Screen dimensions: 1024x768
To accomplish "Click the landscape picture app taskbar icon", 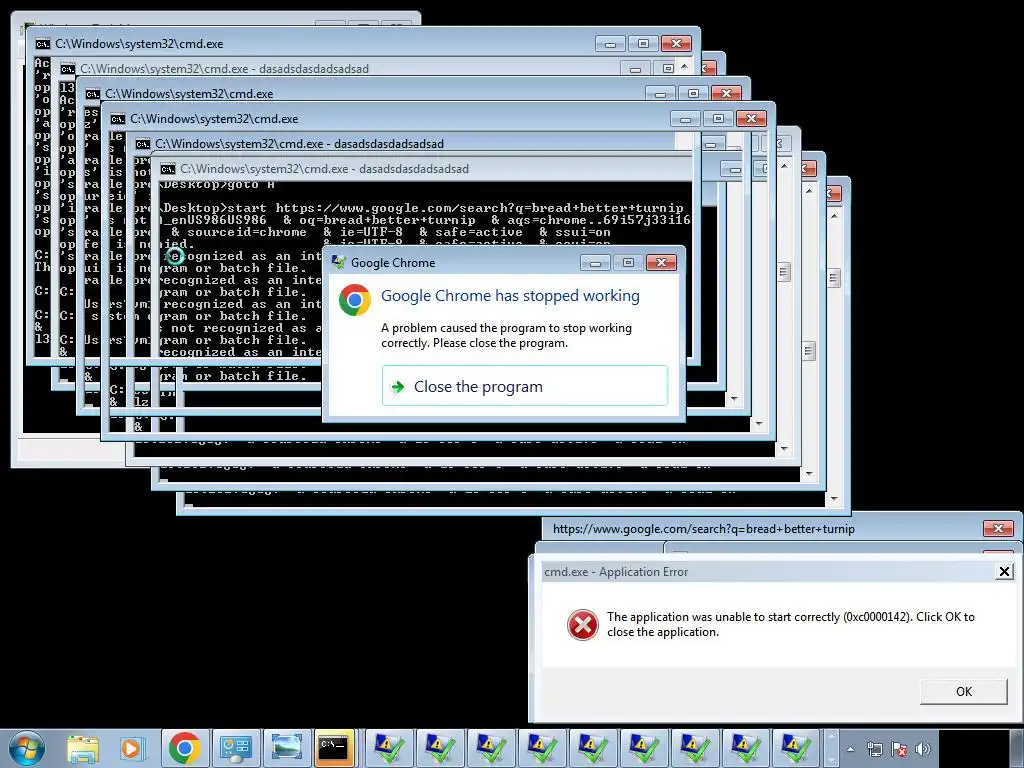I will click(286, 748).
